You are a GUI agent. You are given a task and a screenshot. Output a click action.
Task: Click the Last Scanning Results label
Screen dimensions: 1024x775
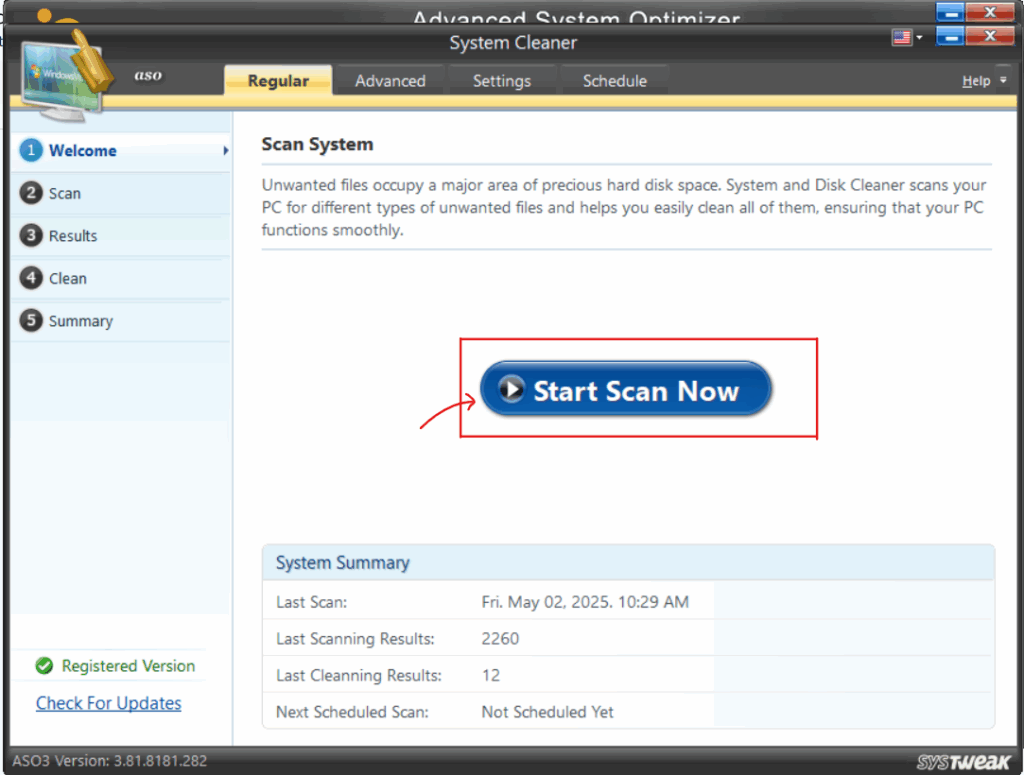point(355,639)
